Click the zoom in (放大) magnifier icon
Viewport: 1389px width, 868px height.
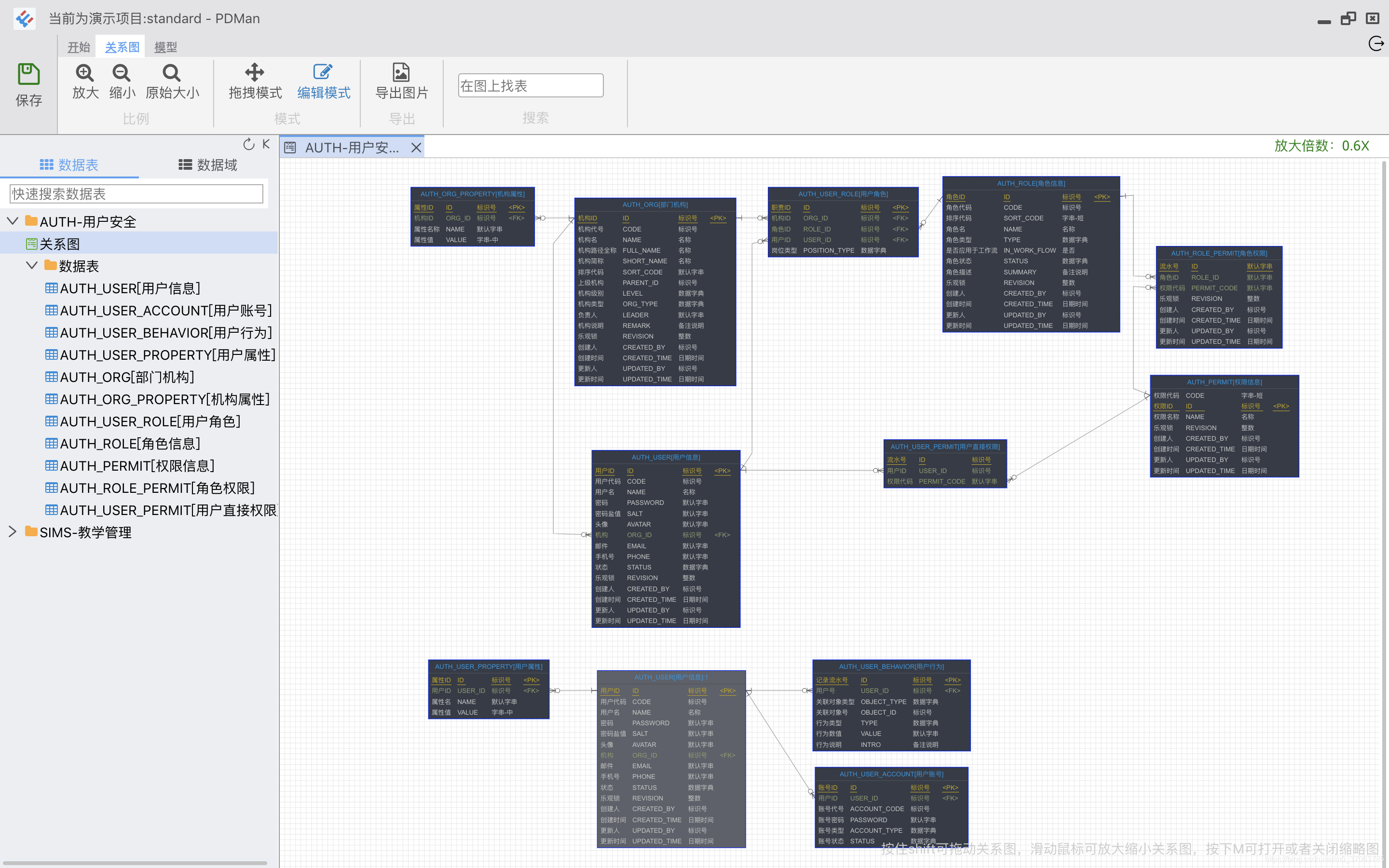click(85, 73)
